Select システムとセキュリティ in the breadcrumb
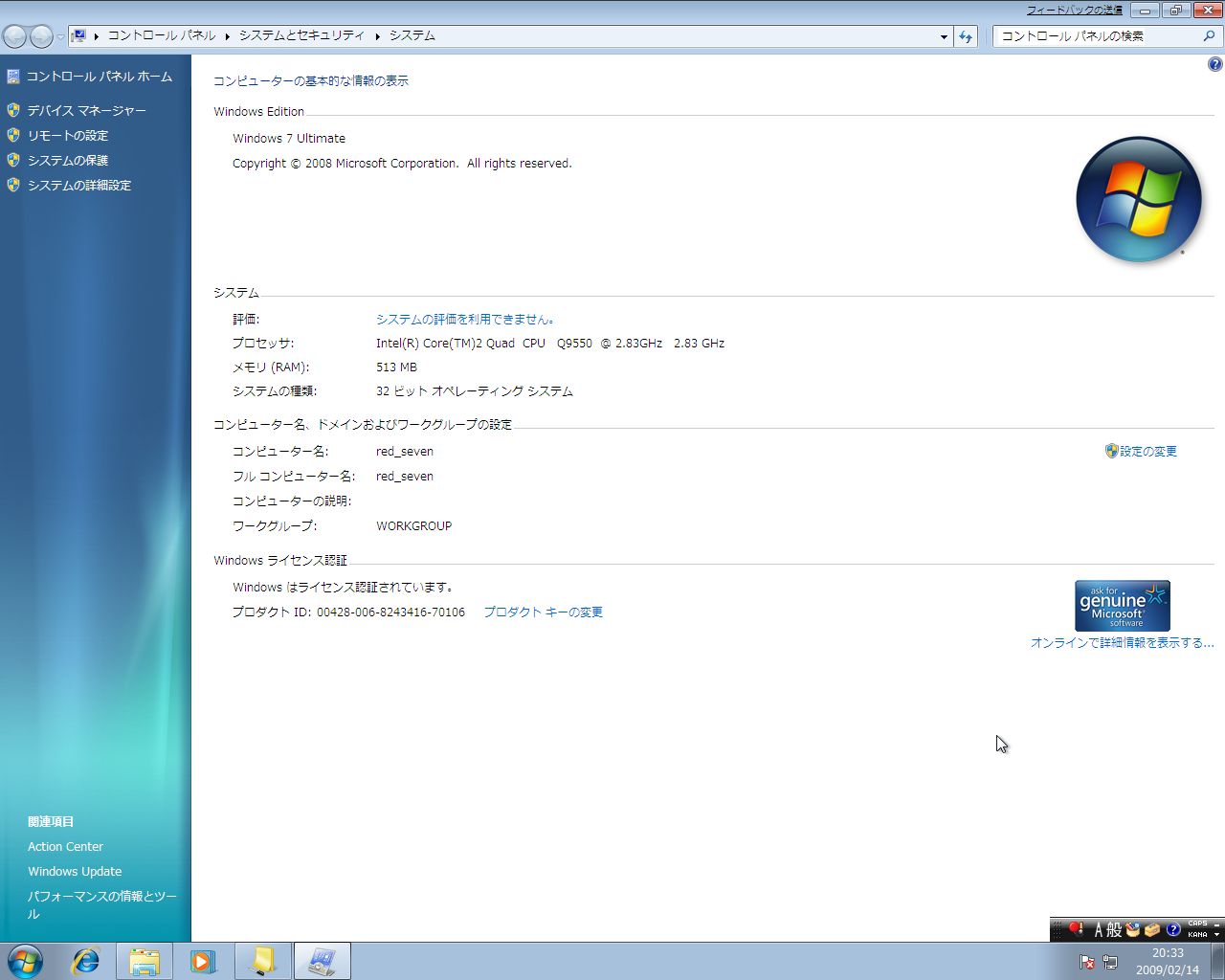Viewport: 1225px width, 980px height. (301, 35)
